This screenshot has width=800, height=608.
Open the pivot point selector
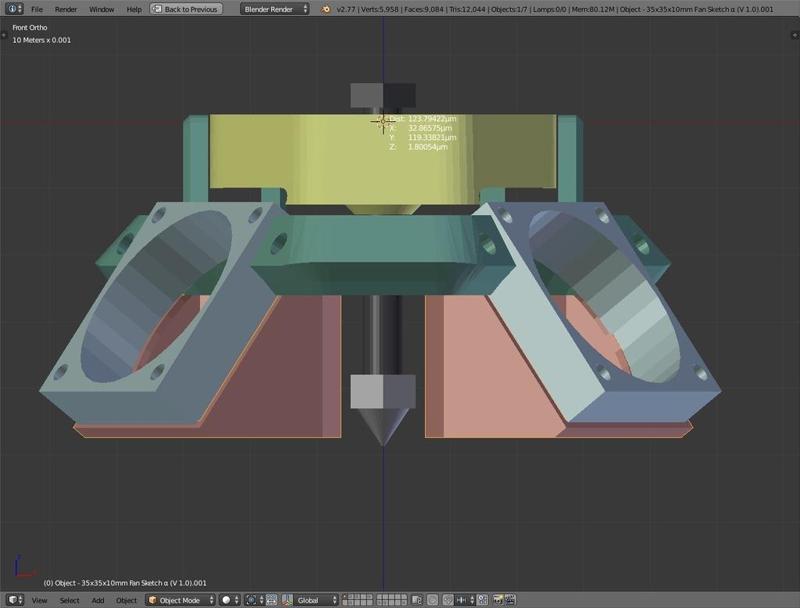tap(255, 600)
